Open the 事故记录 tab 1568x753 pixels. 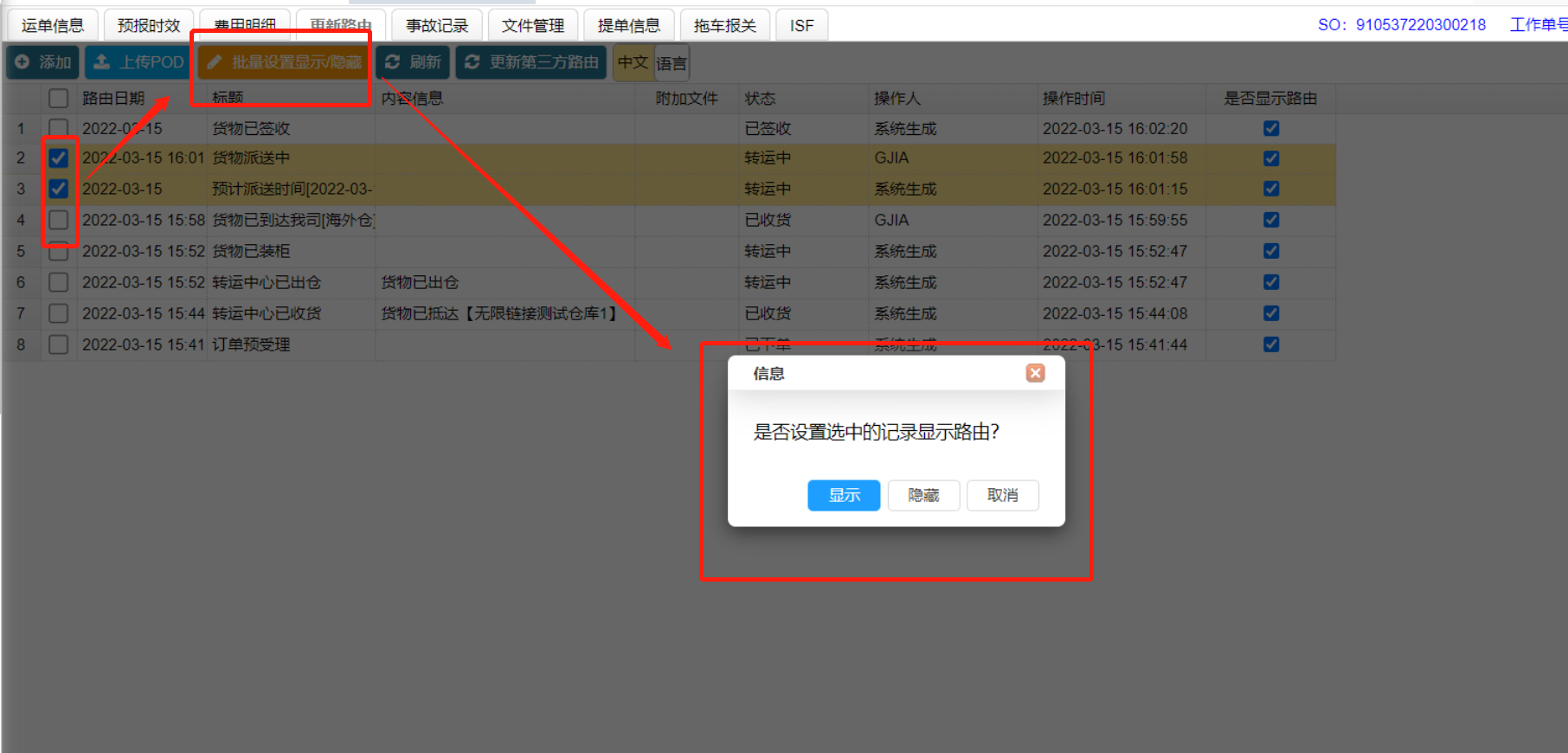point(437,26)
